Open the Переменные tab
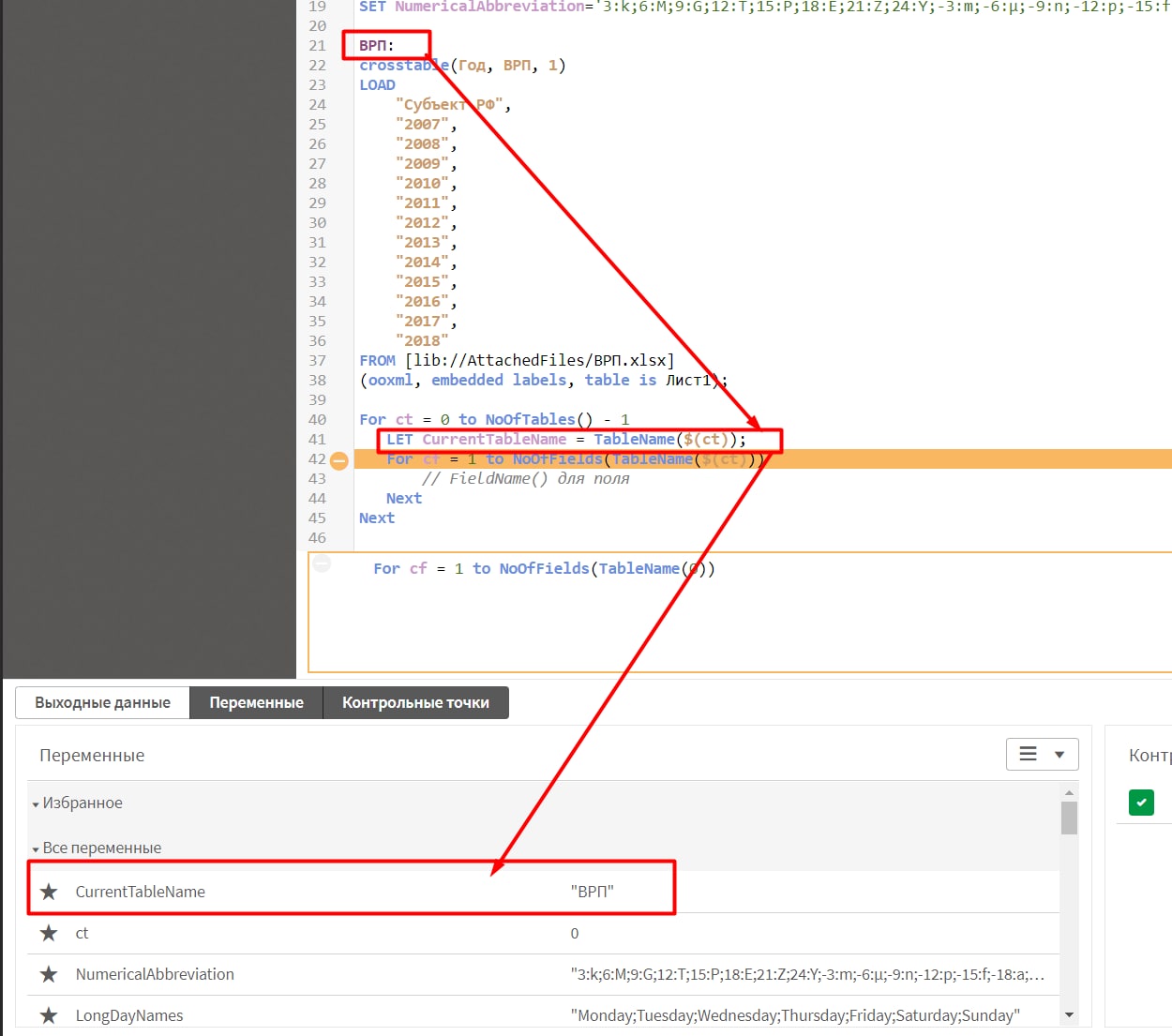This screenshot has height=1036, width=1172. pos(256,702)
